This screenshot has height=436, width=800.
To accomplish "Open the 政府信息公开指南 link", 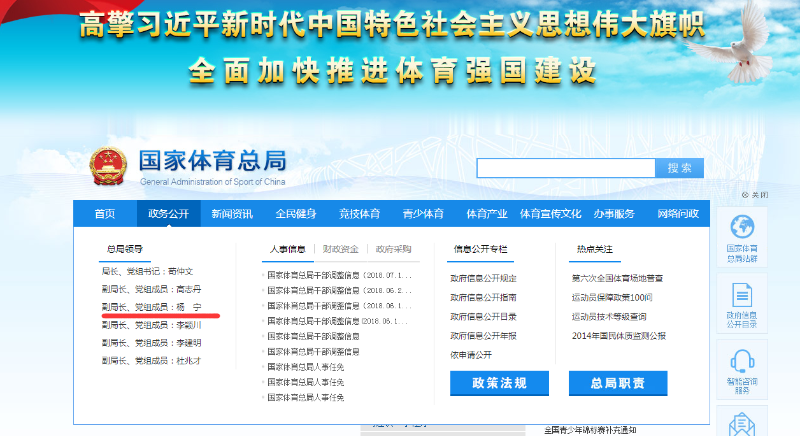I will [x=483, y=297].
